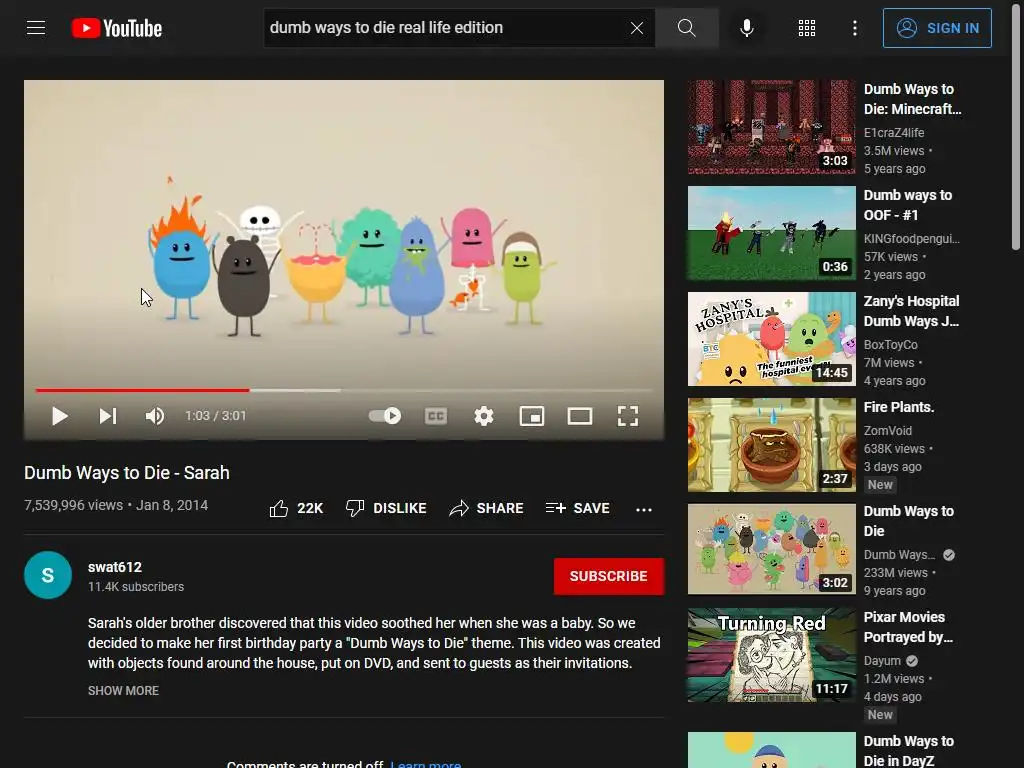This screenshot has width=1024, height=768.
Task: Switch to theater mode
Action: (579, 416)
